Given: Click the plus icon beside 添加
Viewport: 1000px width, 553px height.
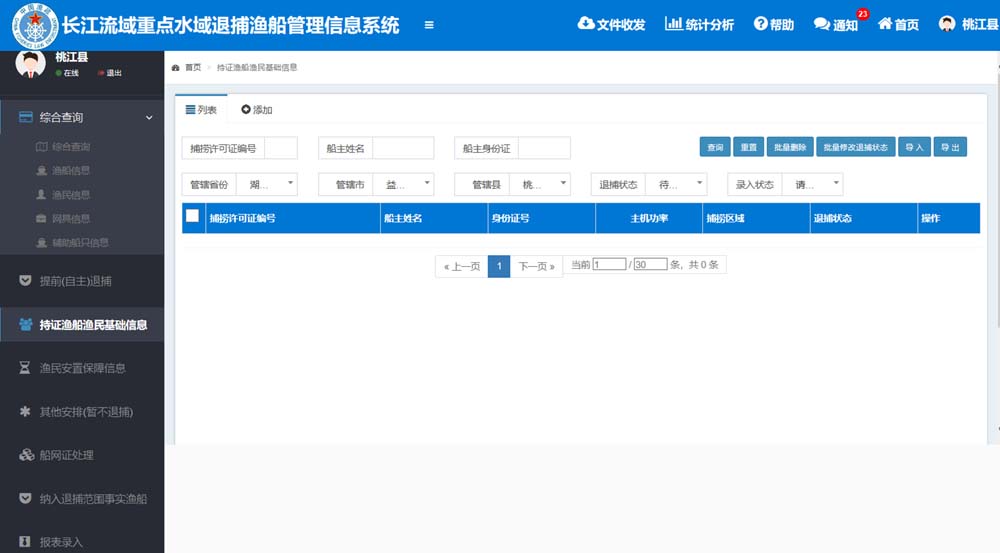Looking at the screenshot, I should click(246, 110).
